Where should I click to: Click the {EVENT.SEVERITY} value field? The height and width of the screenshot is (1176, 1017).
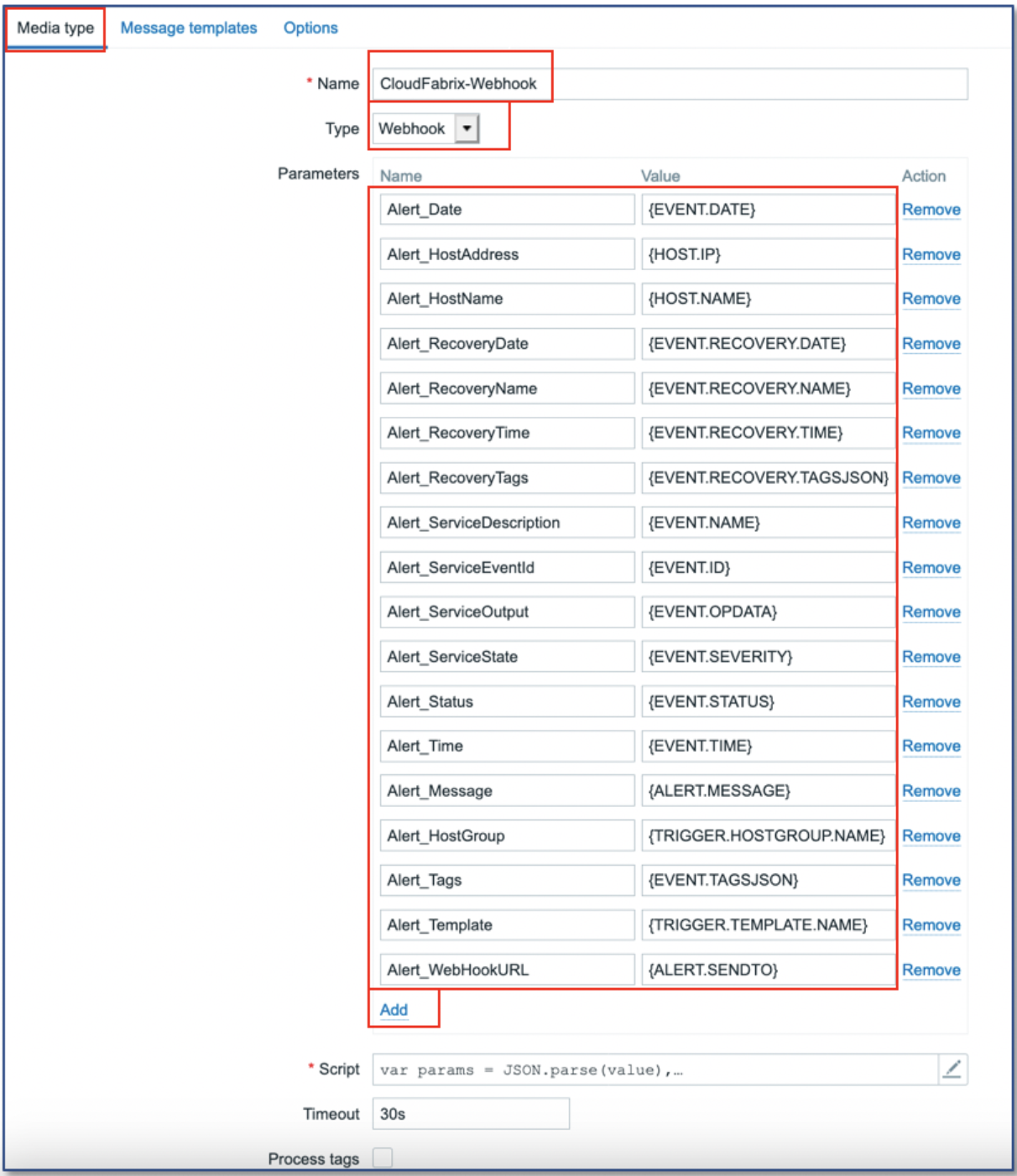pos(769,656)
